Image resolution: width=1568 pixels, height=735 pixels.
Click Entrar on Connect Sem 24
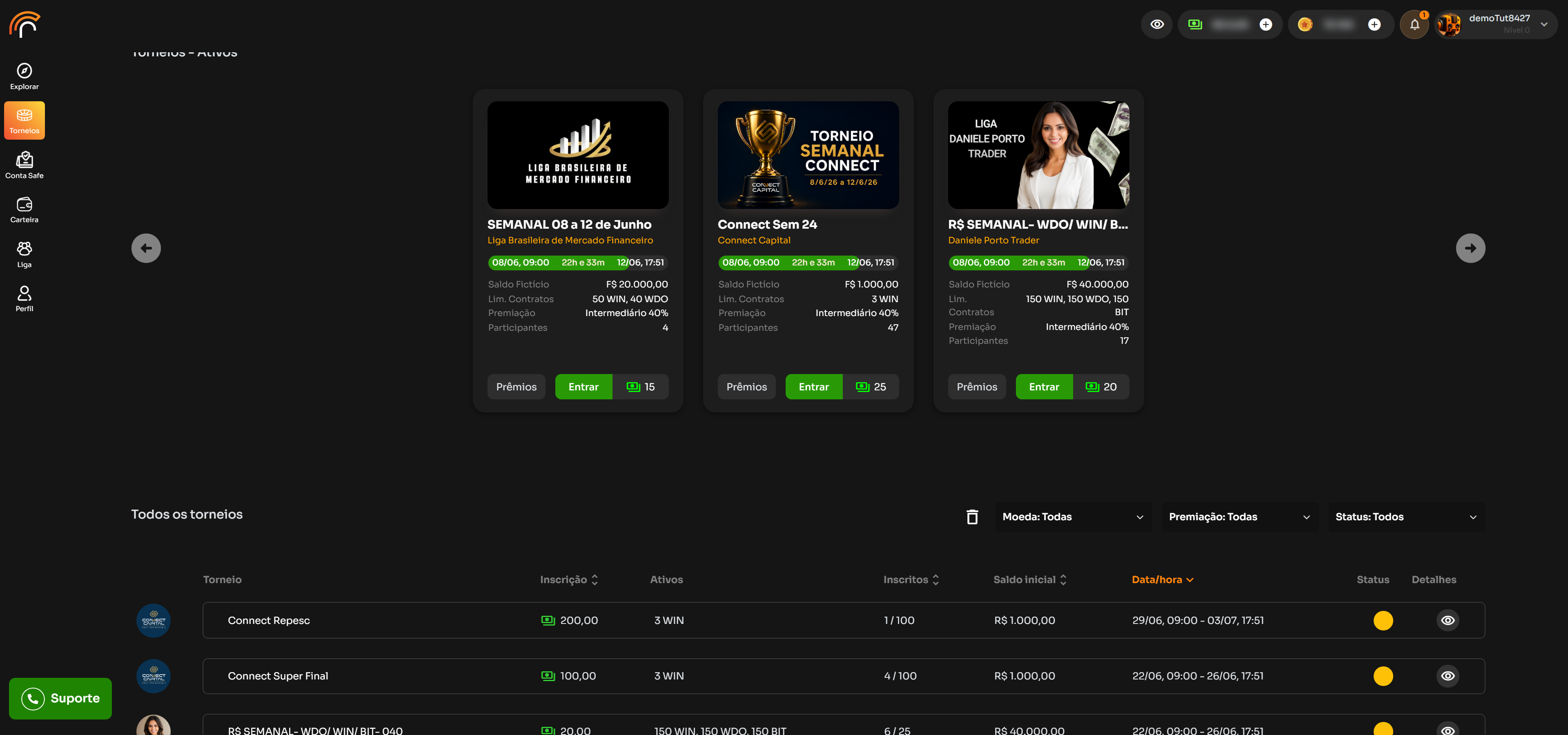(814, 387)
